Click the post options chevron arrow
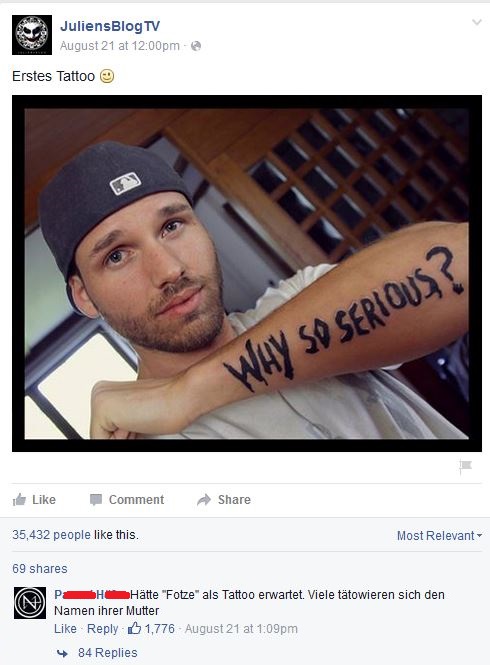The image size is (490, 665). (477, 22)
